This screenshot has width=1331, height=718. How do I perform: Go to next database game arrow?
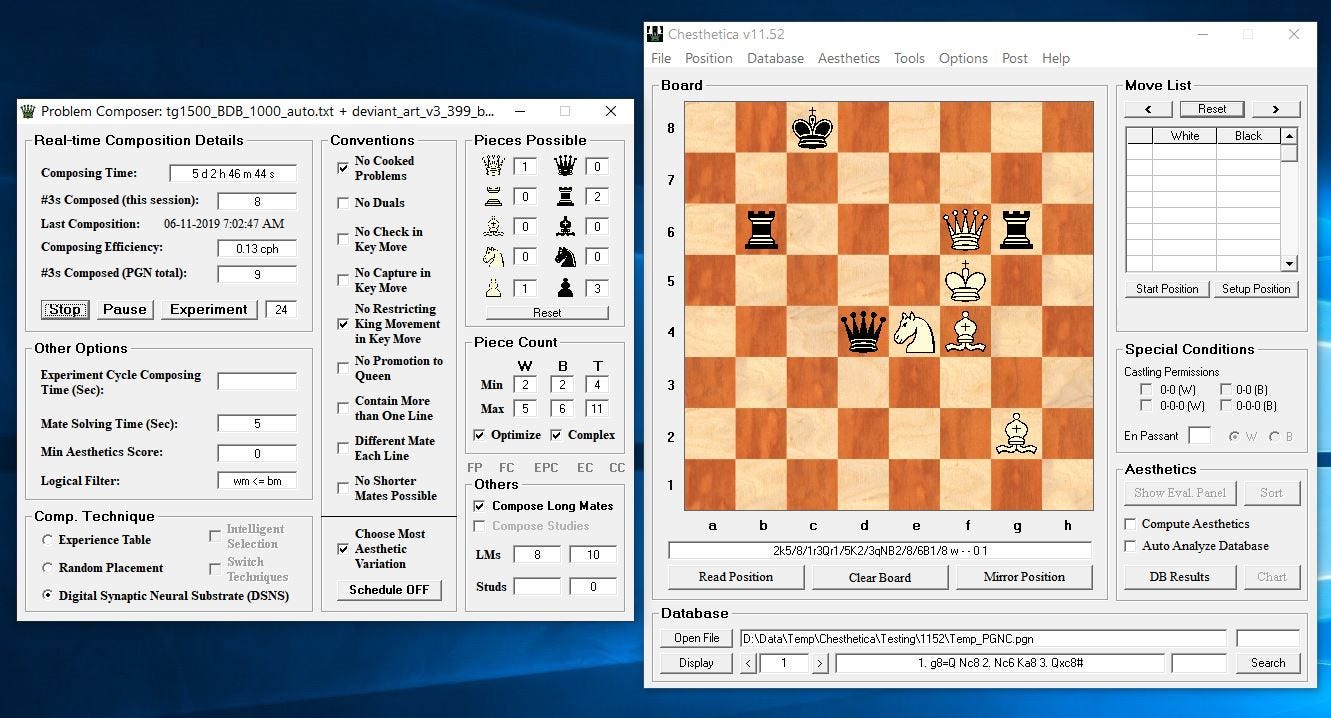820,663
